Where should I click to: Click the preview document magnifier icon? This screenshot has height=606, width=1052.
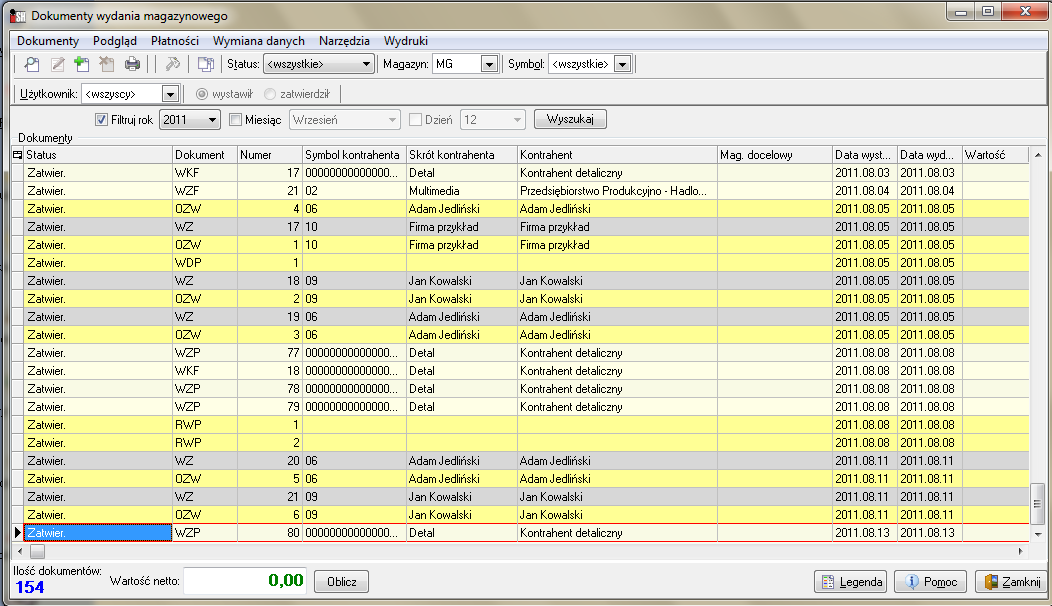[32, 64]
